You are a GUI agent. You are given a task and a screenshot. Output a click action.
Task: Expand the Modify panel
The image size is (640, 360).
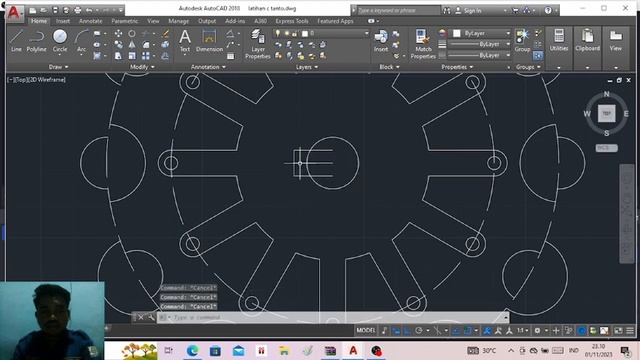(142, 67)
